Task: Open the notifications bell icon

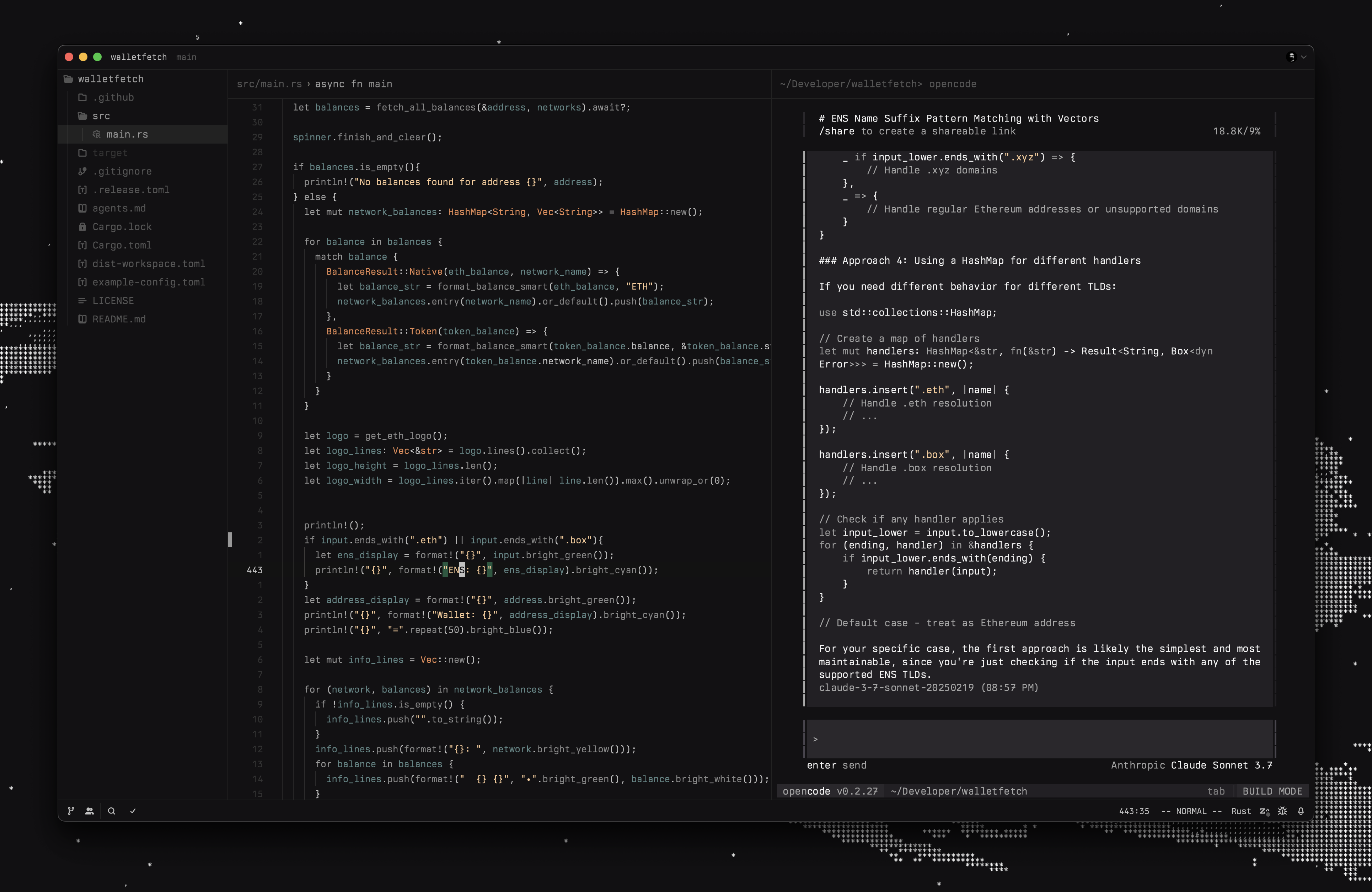Action: (1301, 811)
